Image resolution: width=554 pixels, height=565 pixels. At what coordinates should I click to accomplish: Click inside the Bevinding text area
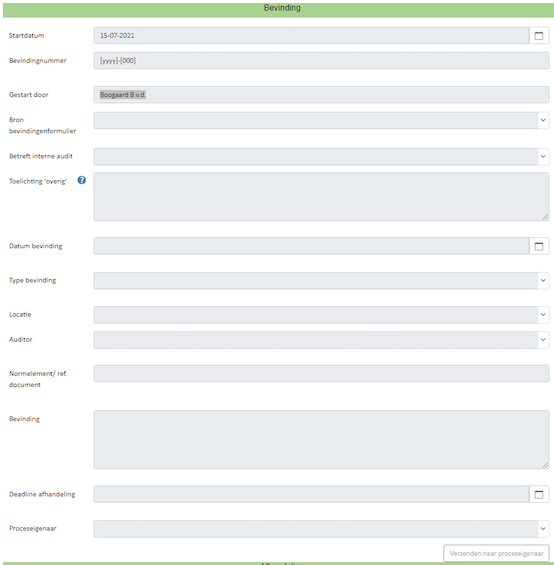321,440
